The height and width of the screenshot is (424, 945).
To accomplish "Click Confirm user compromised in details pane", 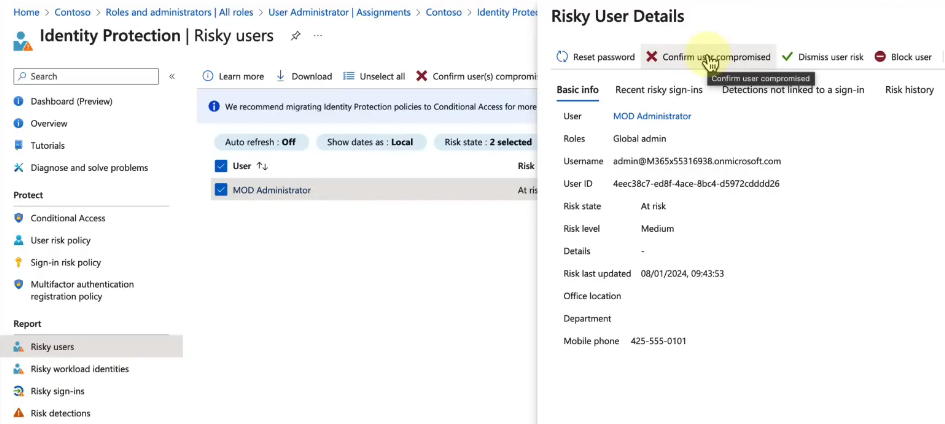I will point(708,57).
